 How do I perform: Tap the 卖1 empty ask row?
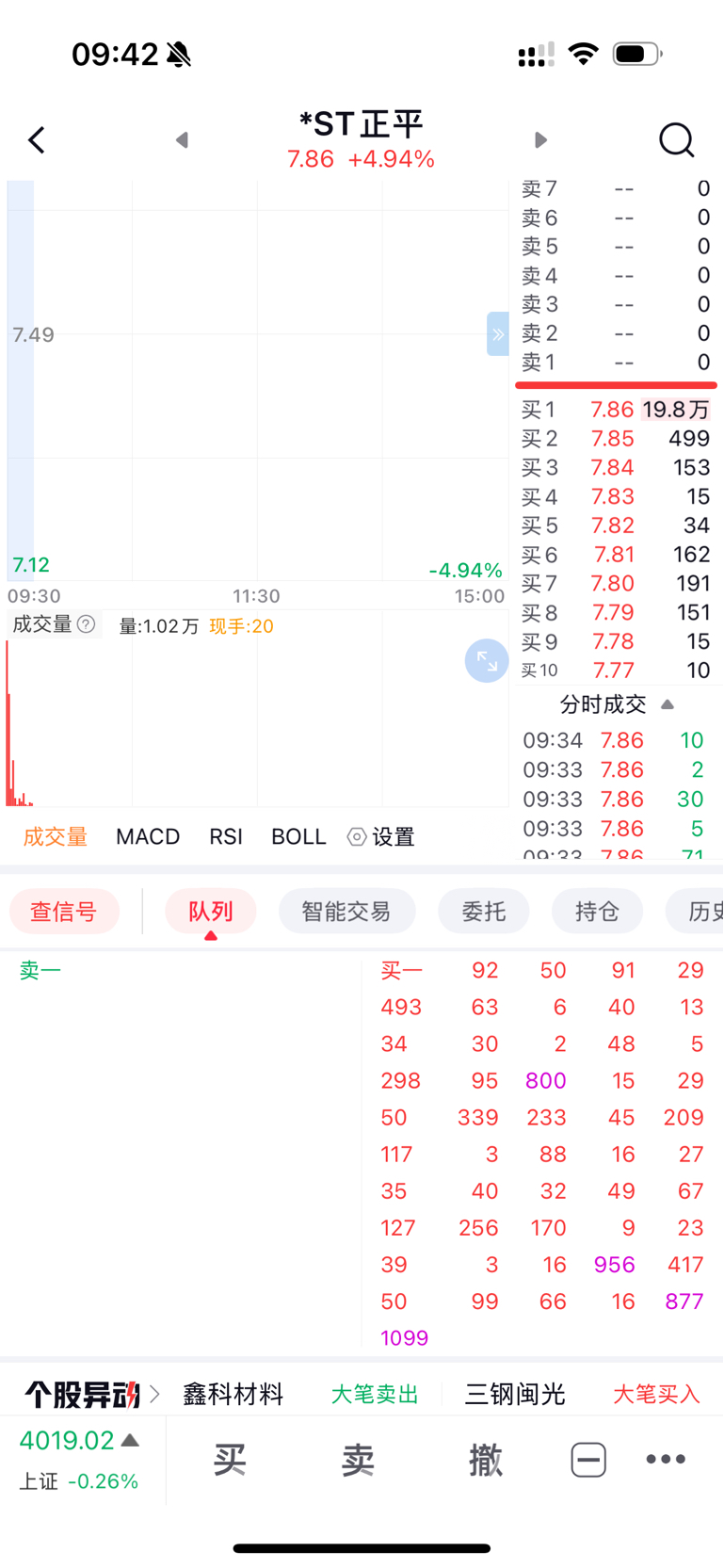616,363
